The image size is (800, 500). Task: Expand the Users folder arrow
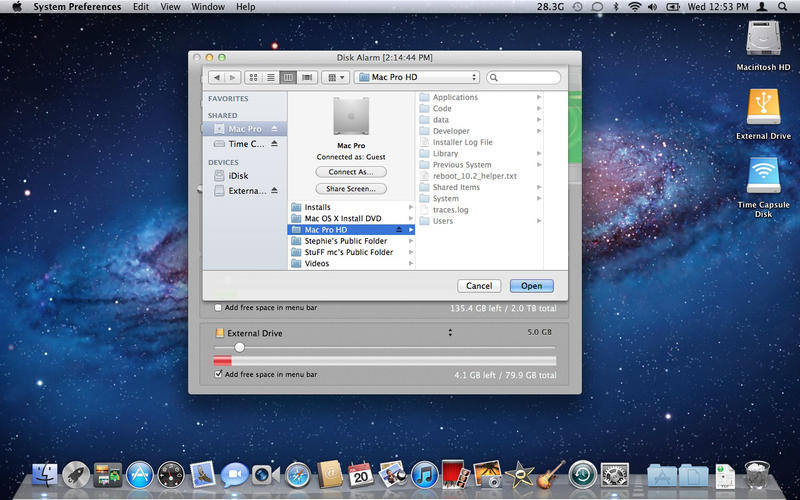[x=539, y=220]
